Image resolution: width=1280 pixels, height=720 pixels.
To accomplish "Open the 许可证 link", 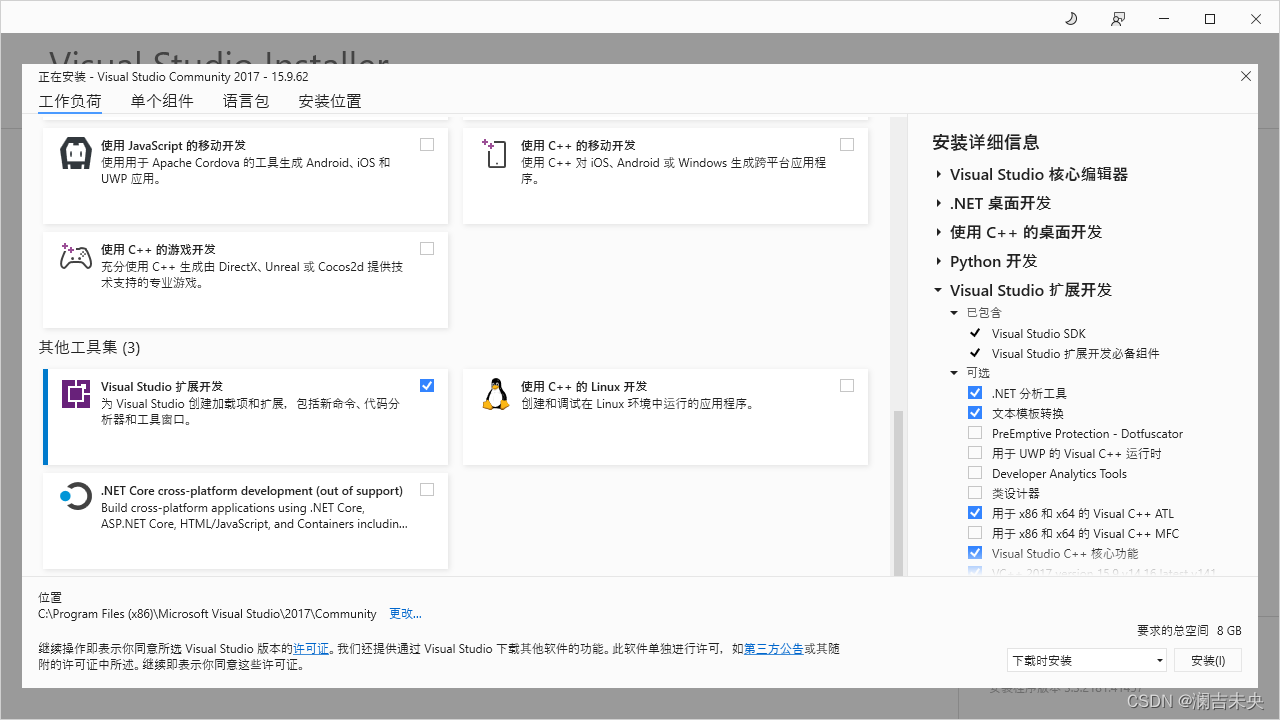I will click(x=311, y=649).
